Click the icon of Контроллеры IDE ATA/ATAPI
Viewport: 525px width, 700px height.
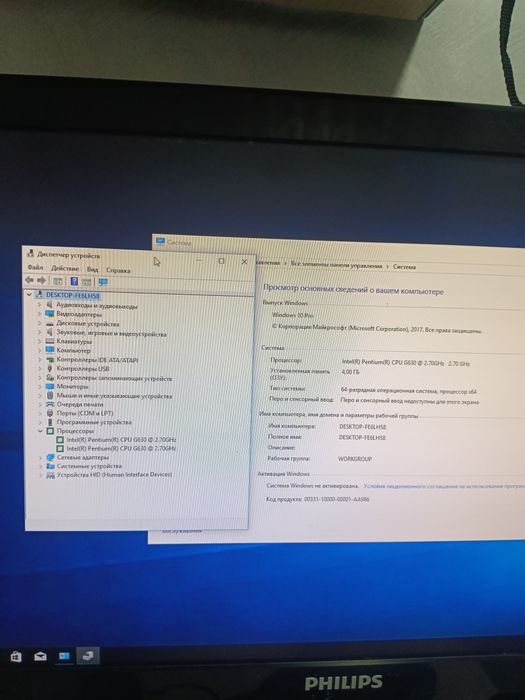tap(50, 359)
